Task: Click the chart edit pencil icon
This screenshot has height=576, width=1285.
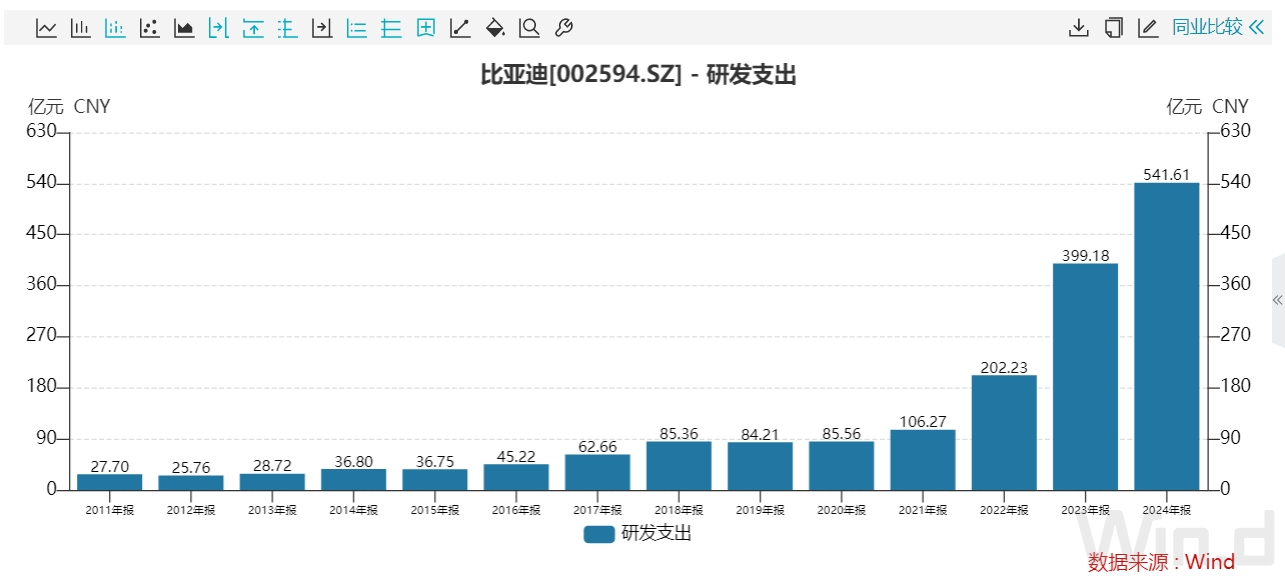Action: tap(1148, 28)
